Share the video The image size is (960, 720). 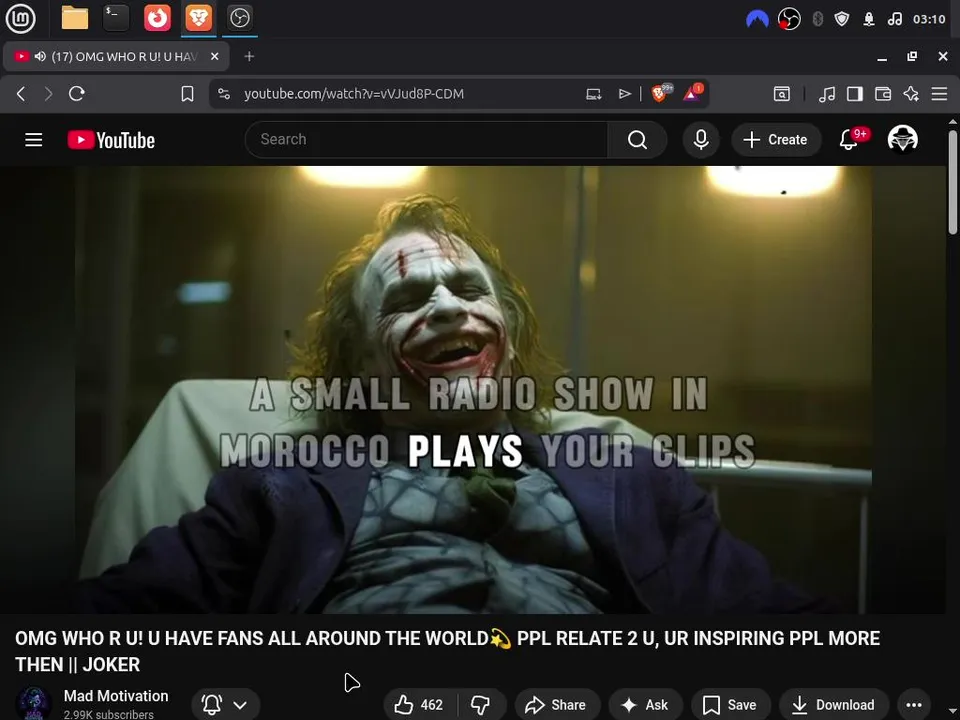557,705
